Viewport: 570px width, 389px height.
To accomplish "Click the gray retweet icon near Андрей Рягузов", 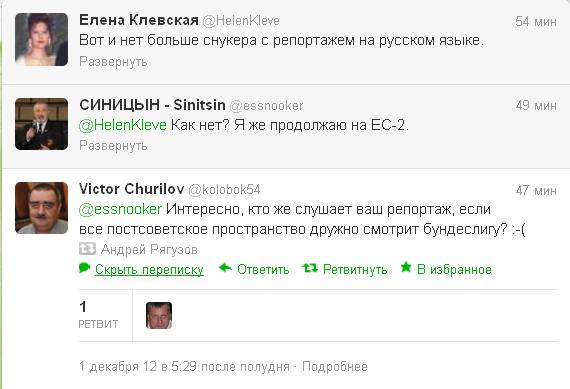I will pyautogui.click(x=87, y=249).
